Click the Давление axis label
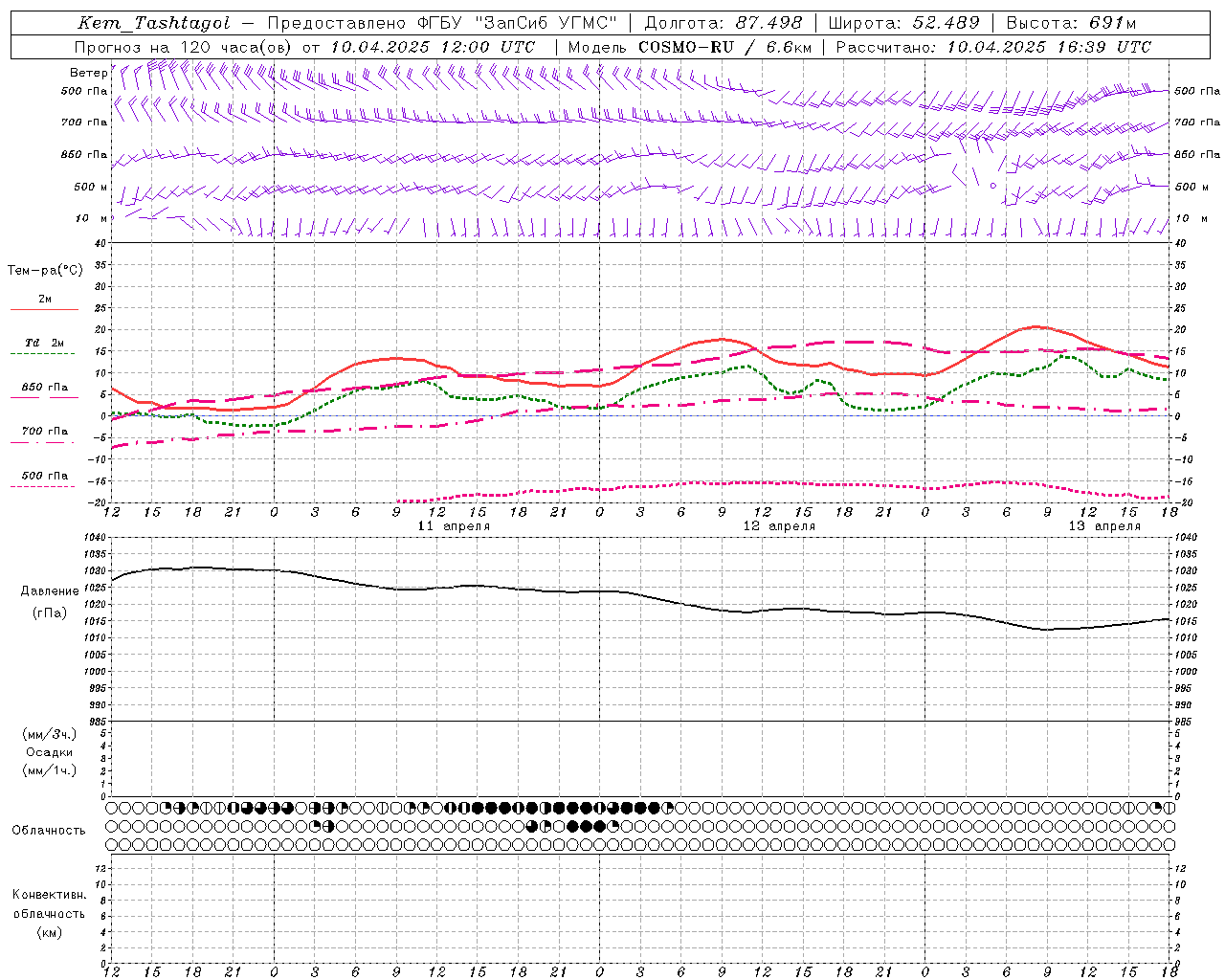This screenshot has height=980, width=1225. pos(50,591)
